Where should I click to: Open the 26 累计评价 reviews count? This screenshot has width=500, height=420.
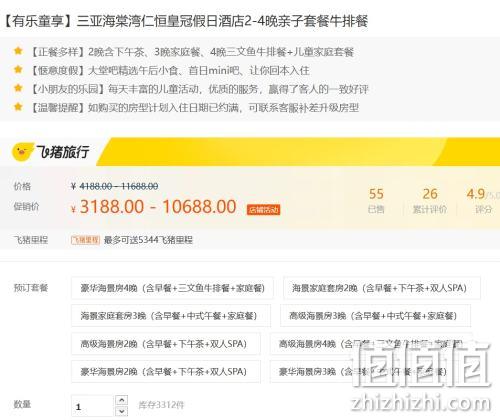[430, 200]
